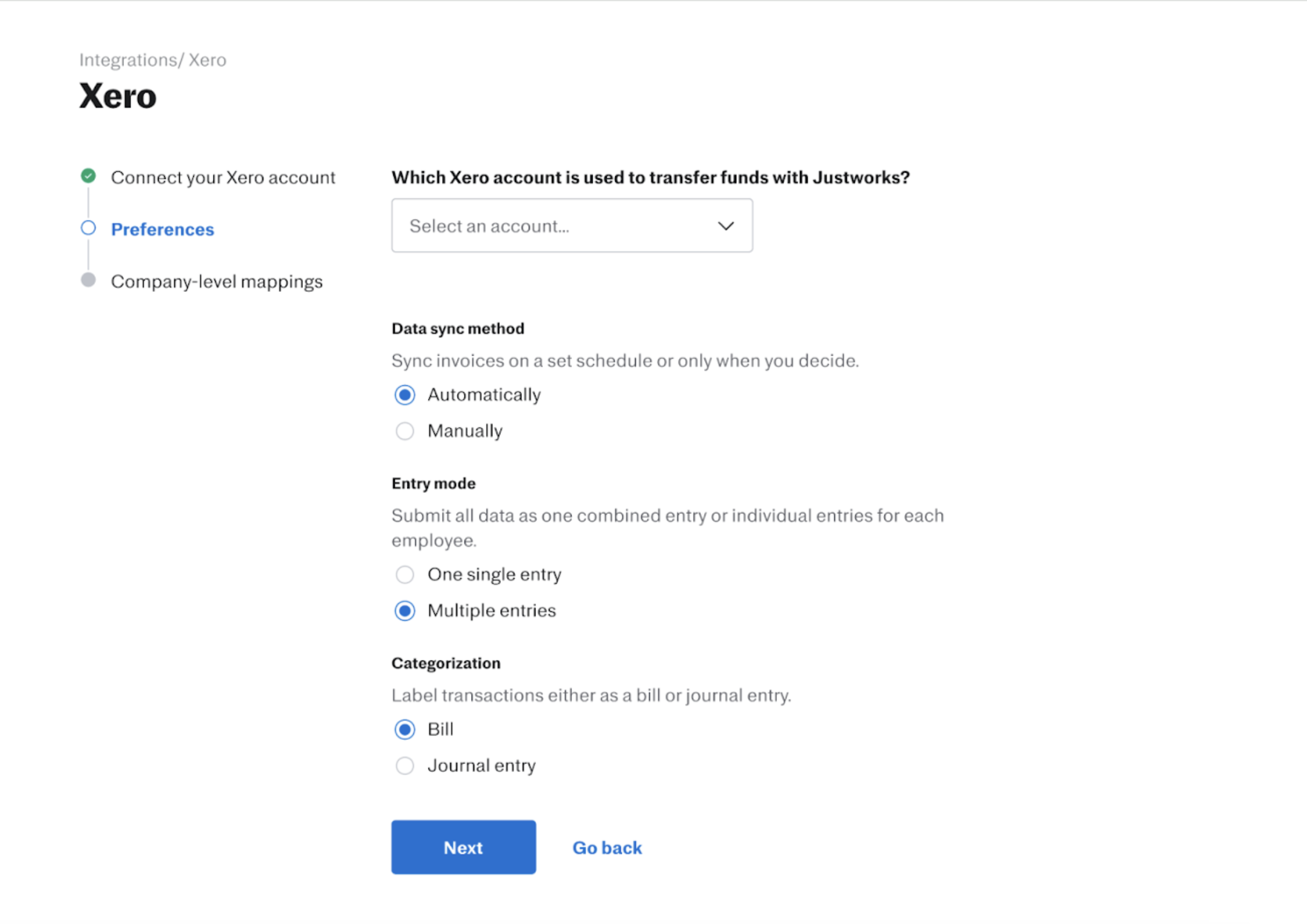
Task: Click the Manually option label text
Action: (x=464, y=431)
